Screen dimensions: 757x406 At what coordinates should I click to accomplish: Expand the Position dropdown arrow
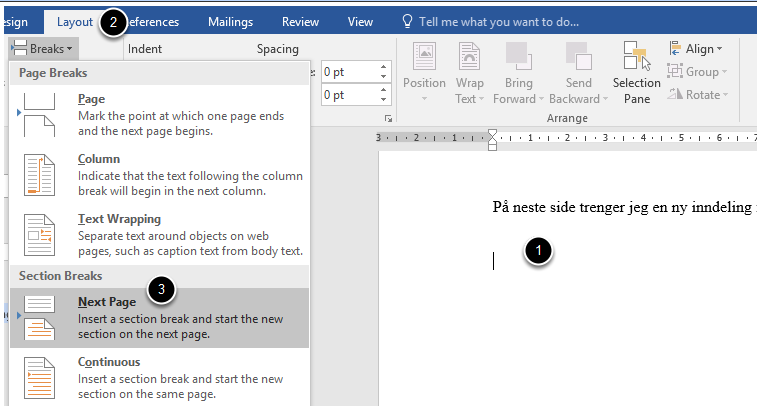(x=424, y=99)
